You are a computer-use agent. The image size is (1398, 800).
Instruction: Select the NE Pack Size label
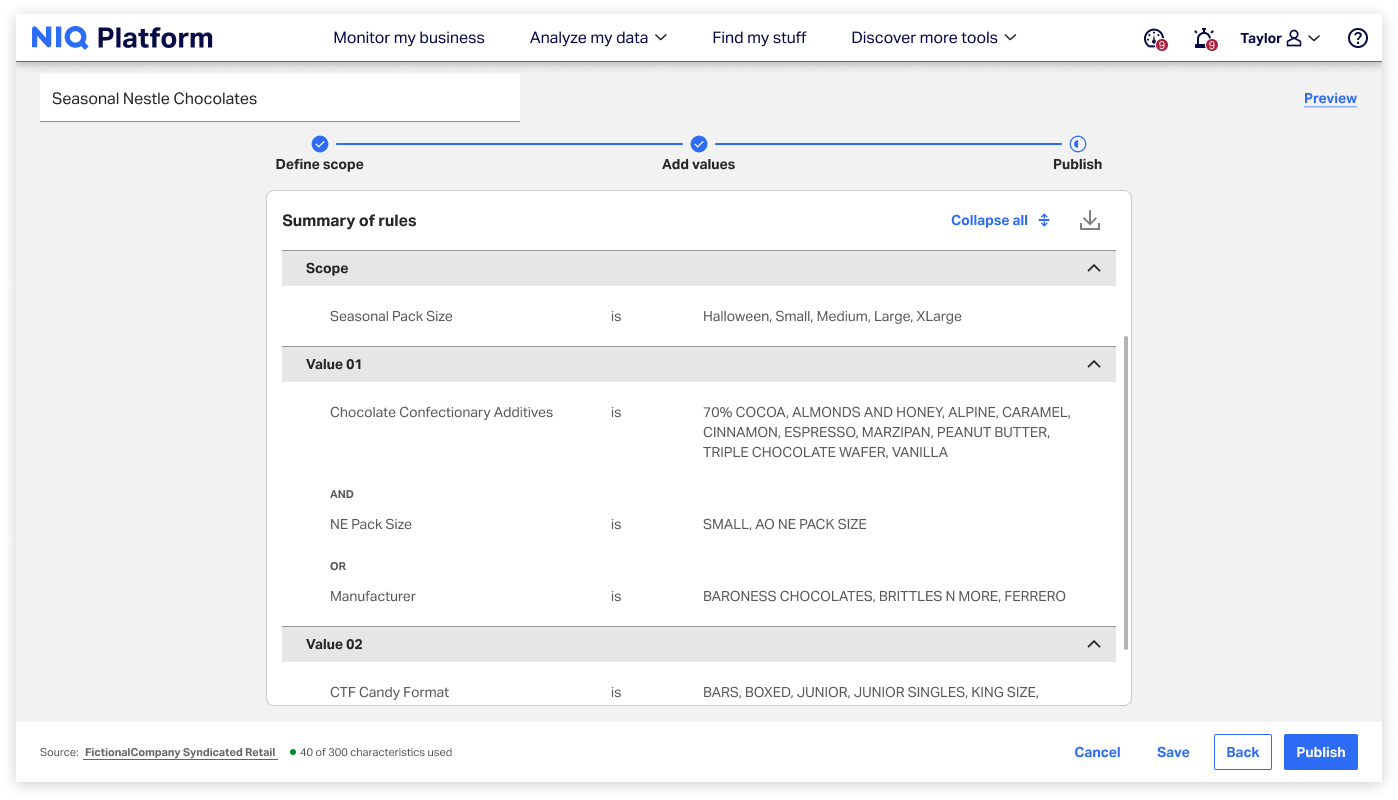371,524
